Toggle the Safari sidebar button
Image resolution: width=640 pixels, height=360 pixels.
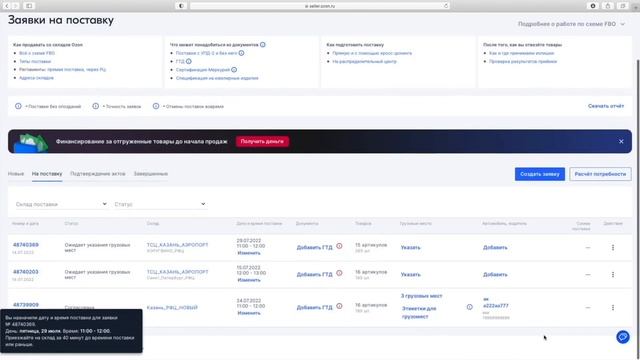pos(29,6)
